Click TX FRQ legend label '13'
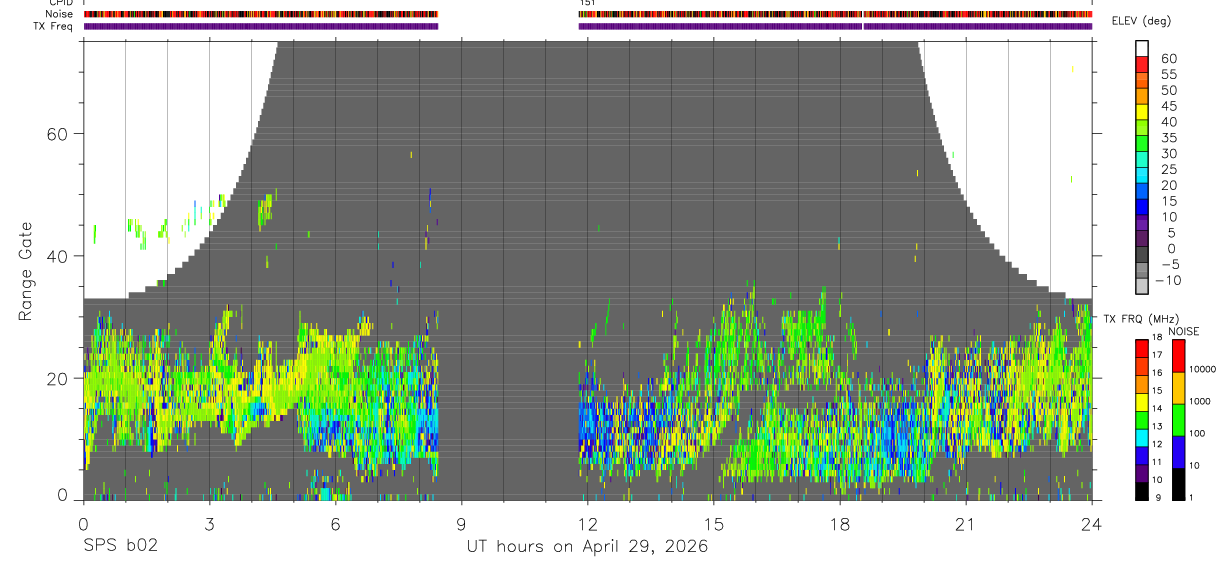 [1159, 426]
